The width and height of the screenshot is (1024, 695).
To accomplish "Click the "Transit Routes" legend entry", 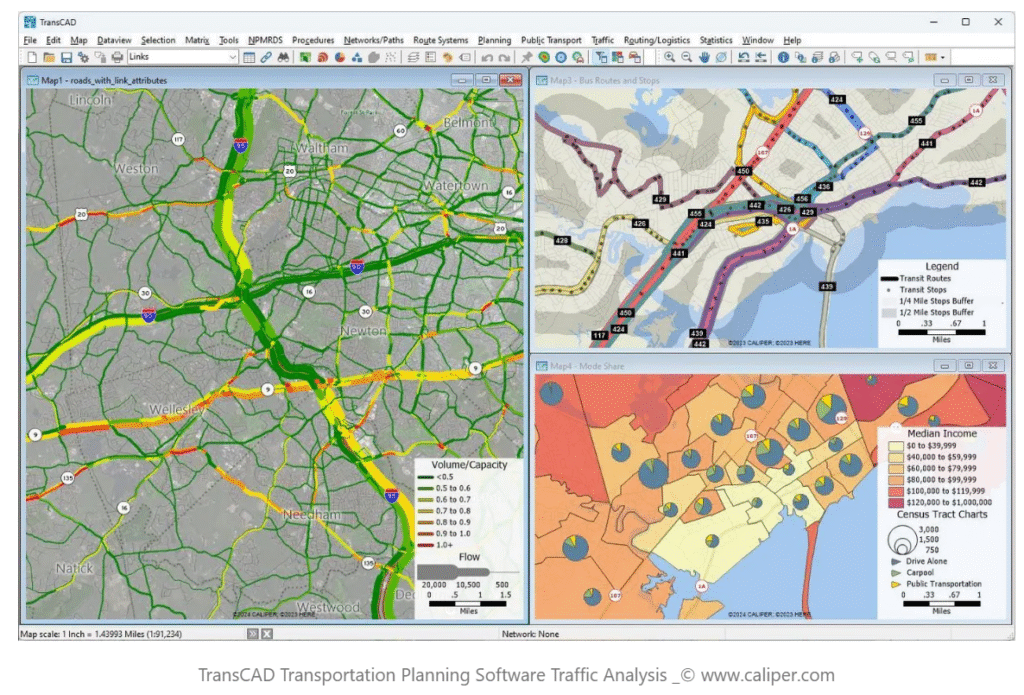I will coord(925,278).
